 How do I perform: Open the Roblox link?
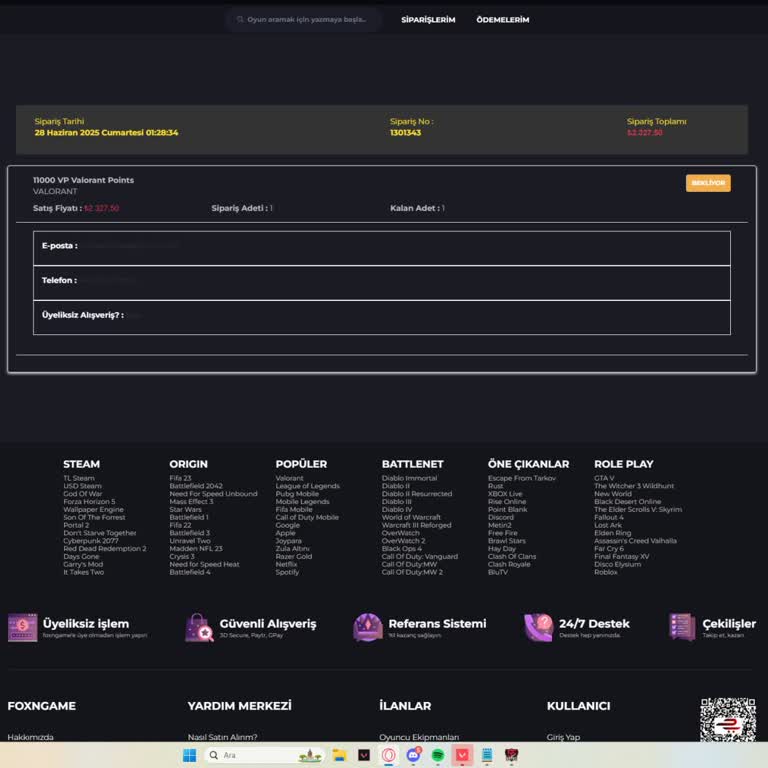(x=605, y=572)
